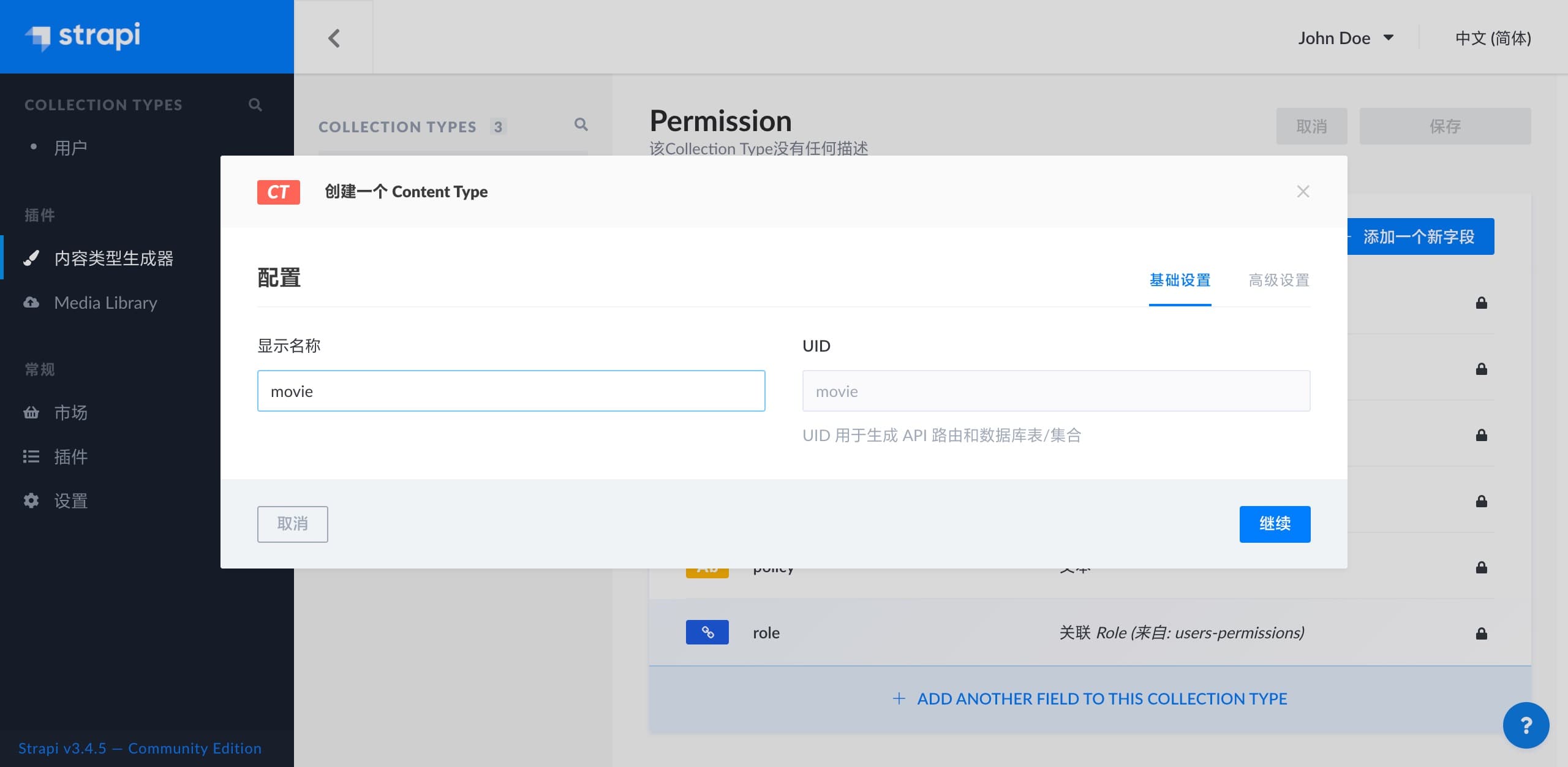Screen dimensions: 1568x767
Task: Focus the 显示名称 input field
Action: 511,391
